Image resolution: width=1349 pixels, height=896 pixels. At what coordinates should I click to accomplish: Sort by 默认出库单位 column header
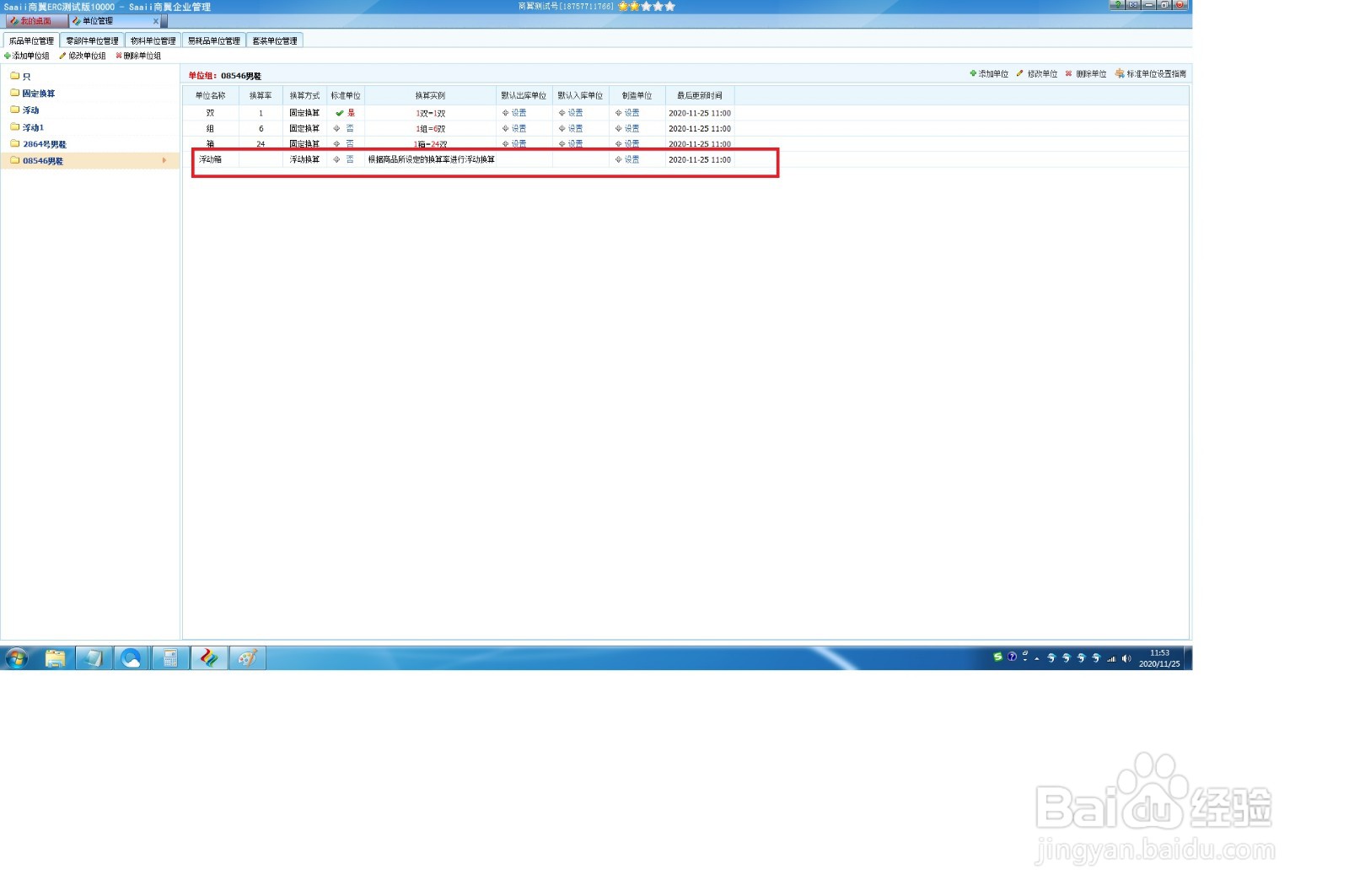coord(524,96)
